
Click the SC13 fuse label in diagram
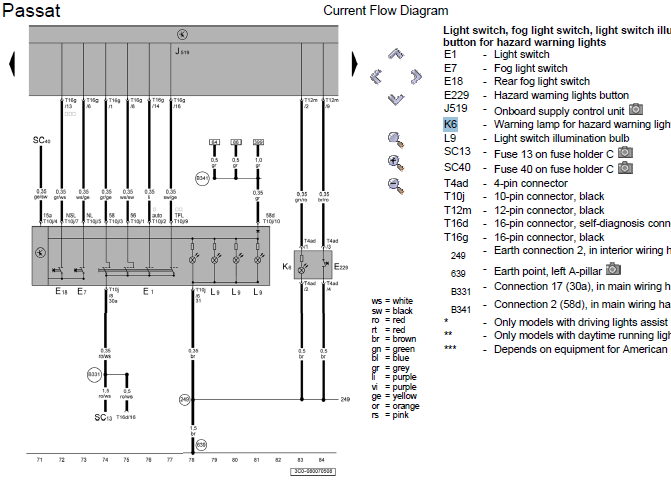103,417
